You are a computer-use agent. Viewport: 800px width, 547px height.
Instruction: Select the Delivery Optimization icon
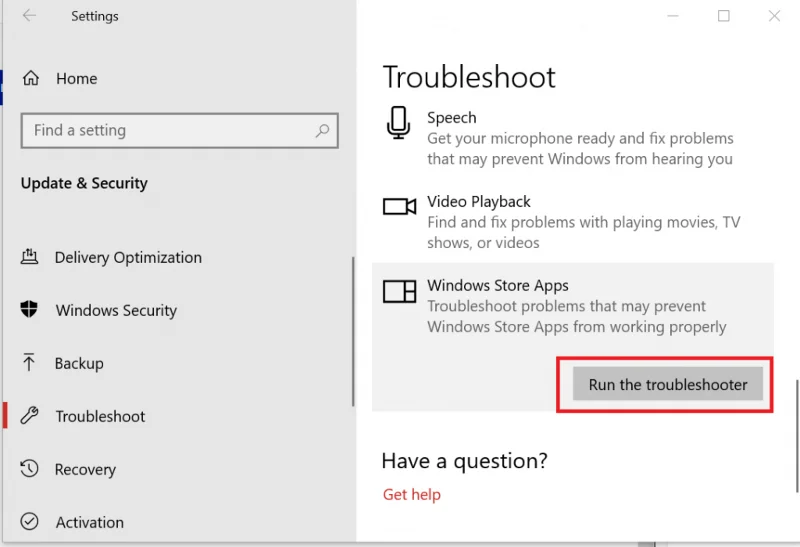pos(29,257)
